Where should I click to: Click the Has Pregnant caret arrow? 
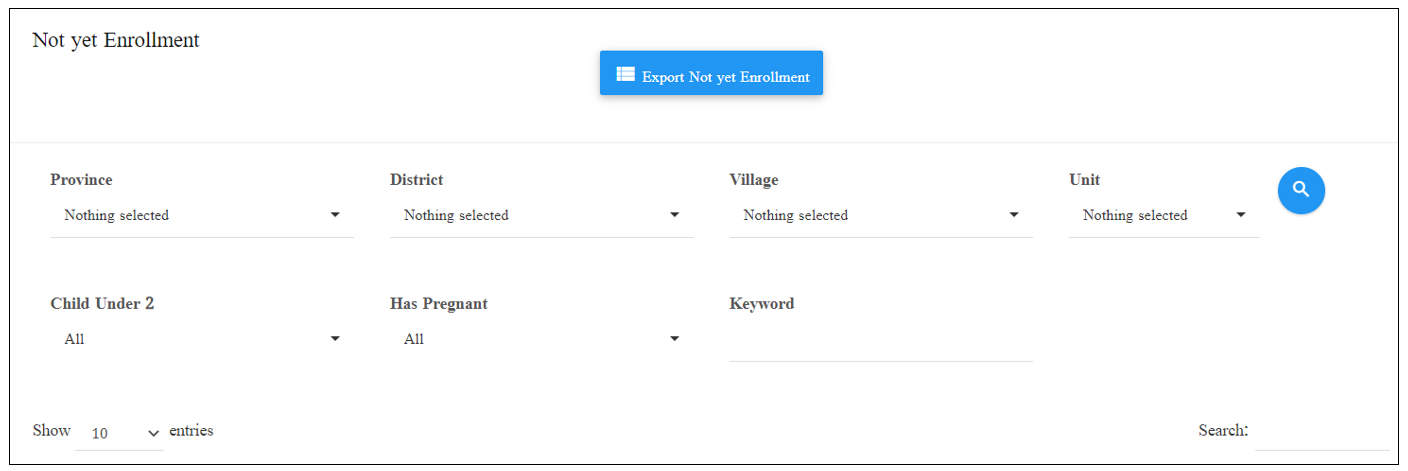[x=675, y=339]
